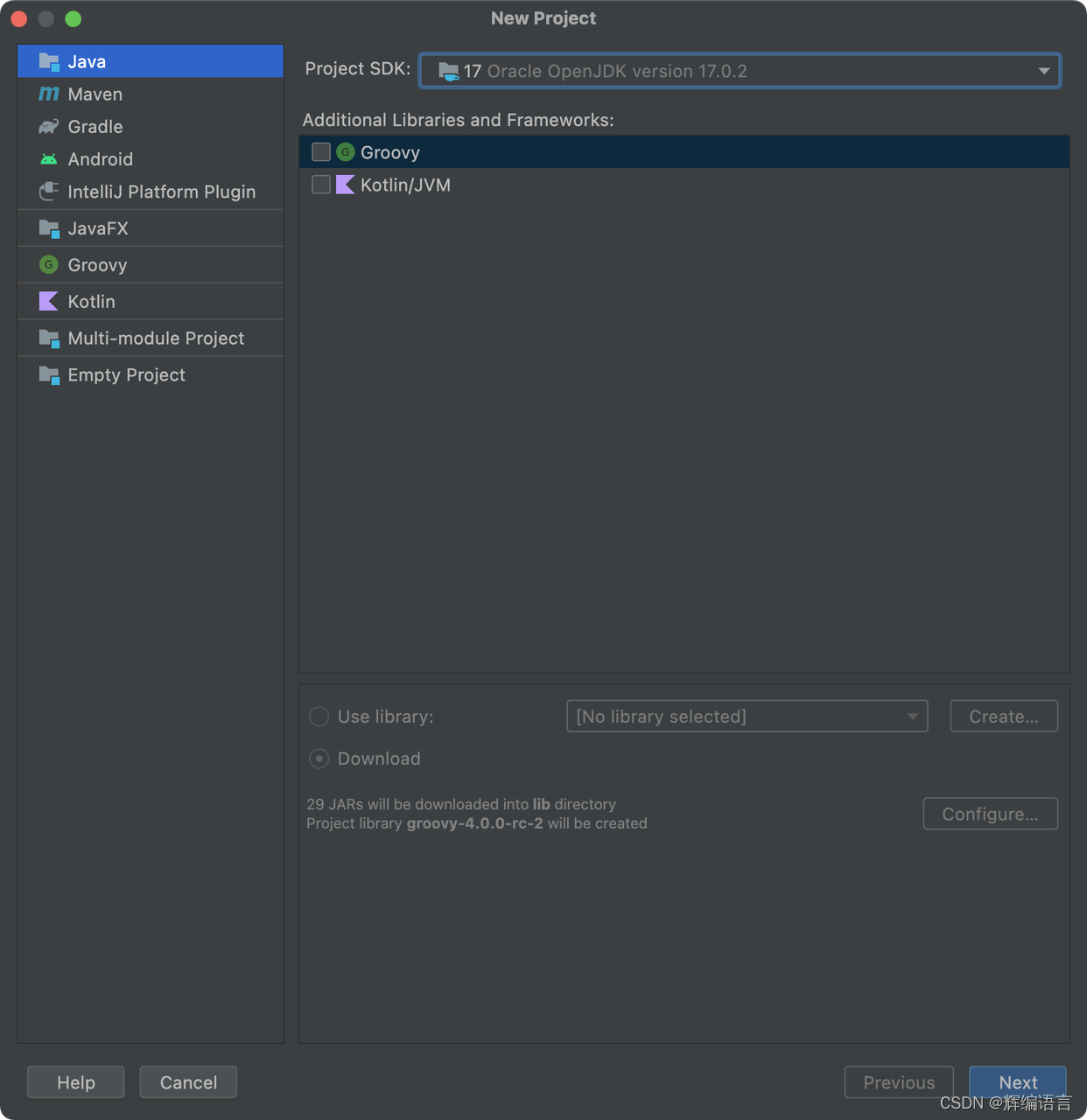The height and width of the screenshot is (1120, 1087).
Task: Select Android project type text
Action: [101, 159]
